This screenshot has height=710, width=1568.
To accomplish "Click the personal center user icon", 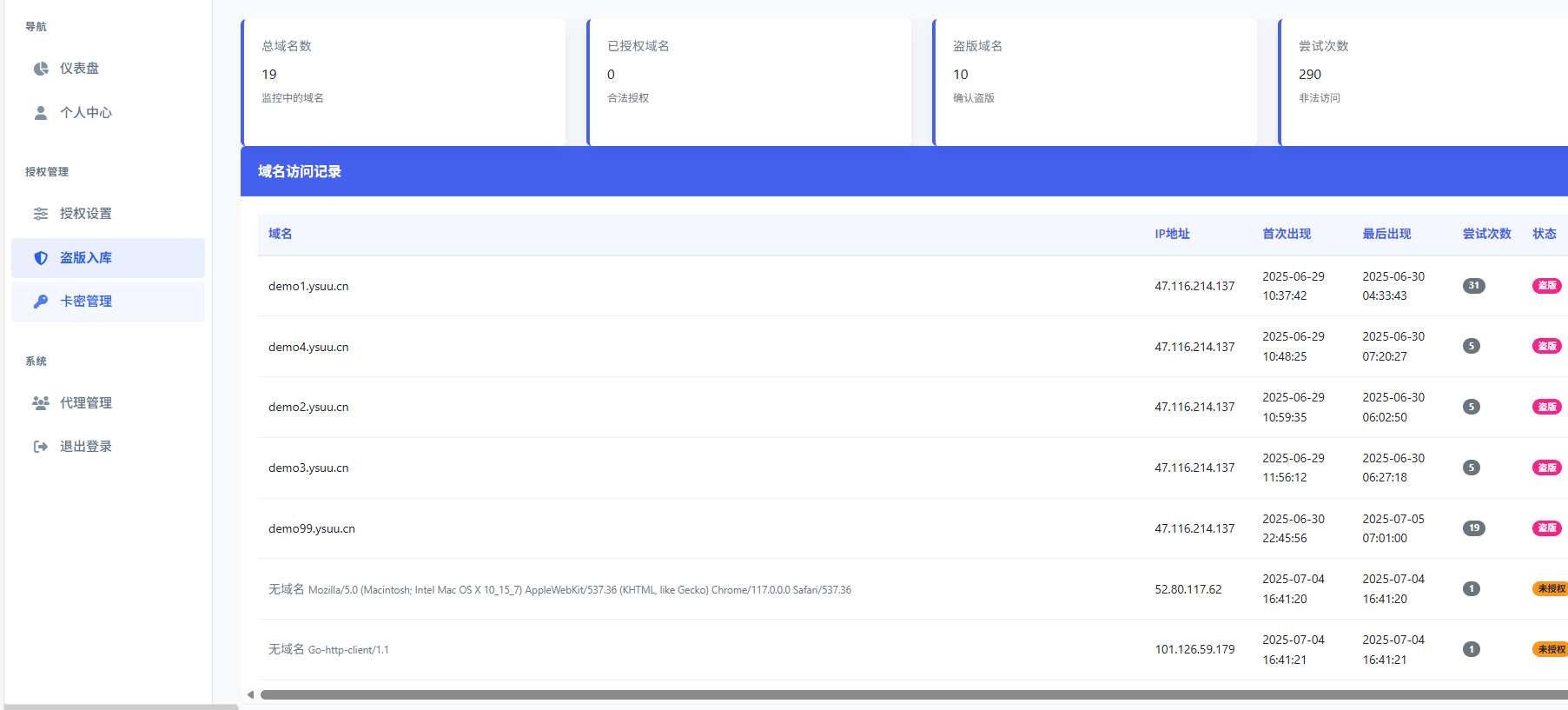I will coord(41,113).
